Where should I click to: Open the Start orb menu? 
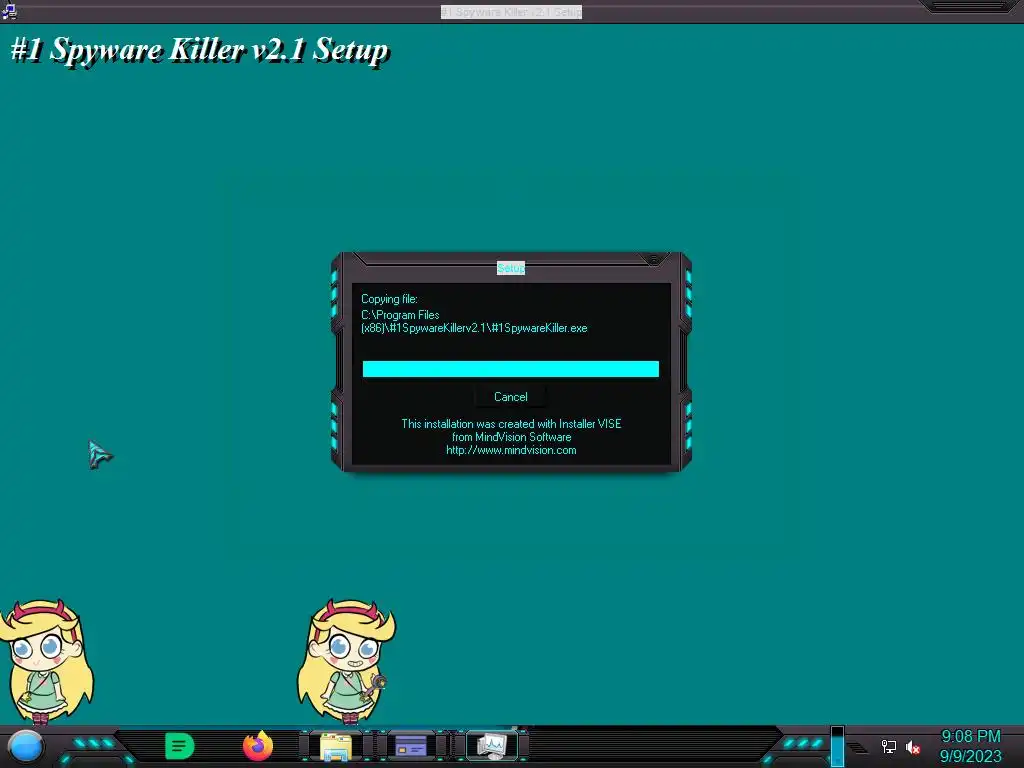tap(25, 746)
